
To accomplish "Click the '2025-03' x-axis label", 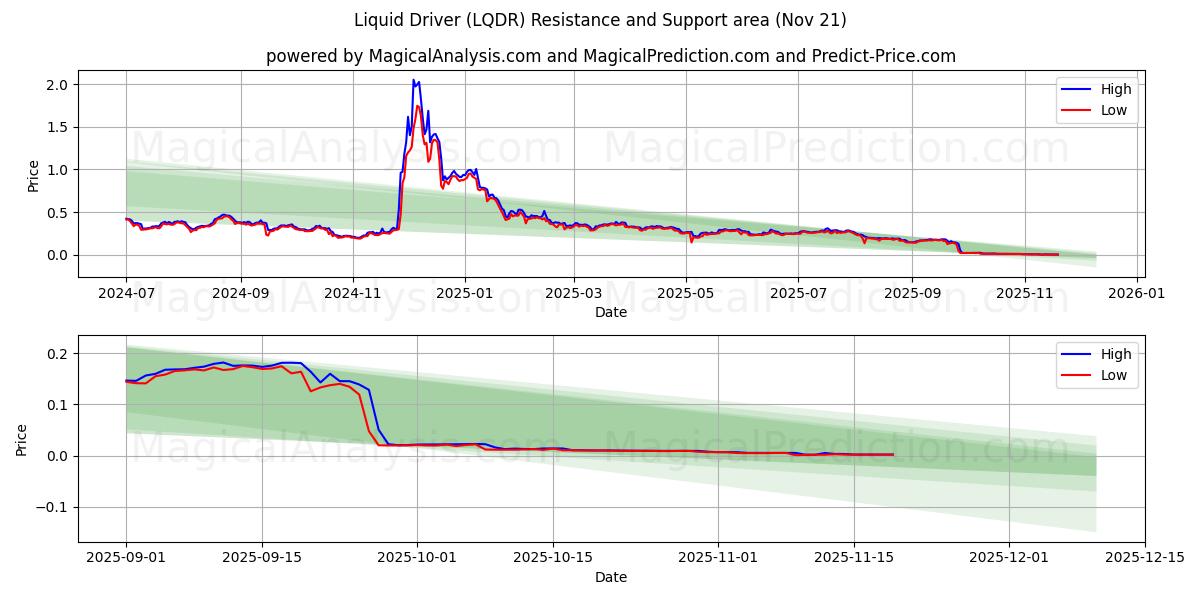I will coord(574,294).
